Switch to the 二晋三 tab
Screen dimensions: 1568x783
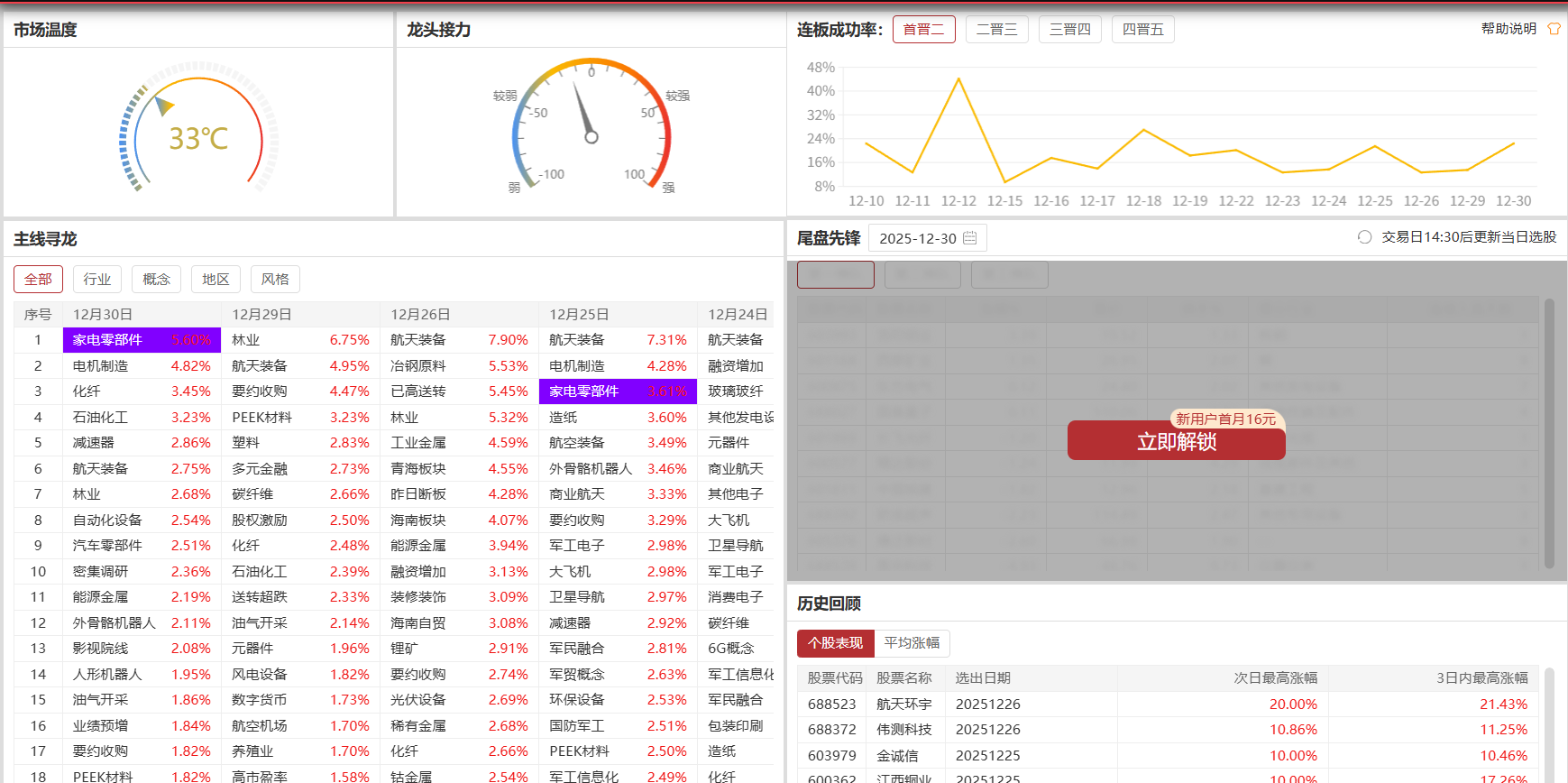pyautogui.click(x=996, y=30)
